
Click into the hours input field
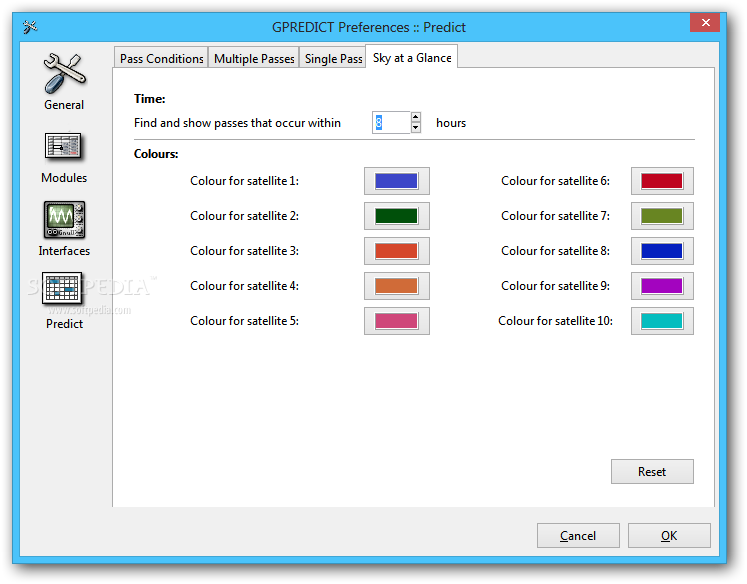(391, 123)
